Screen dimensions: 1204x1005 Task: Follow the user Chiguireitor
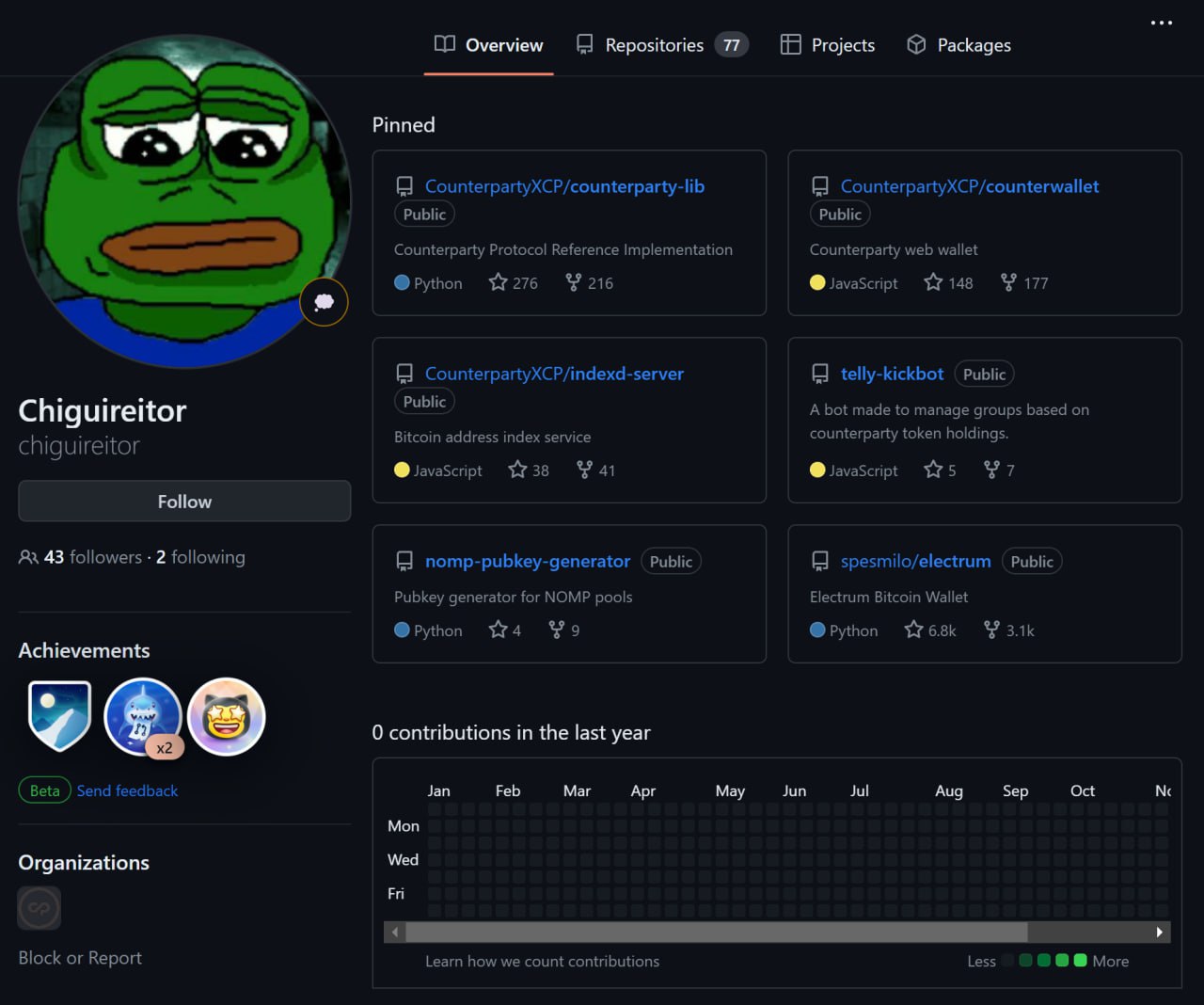[184, 502]
